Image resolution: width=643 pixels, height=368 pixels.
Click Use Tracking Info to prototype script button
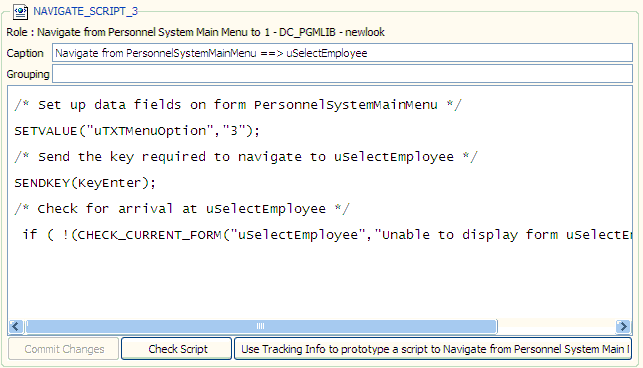point(433,349)
